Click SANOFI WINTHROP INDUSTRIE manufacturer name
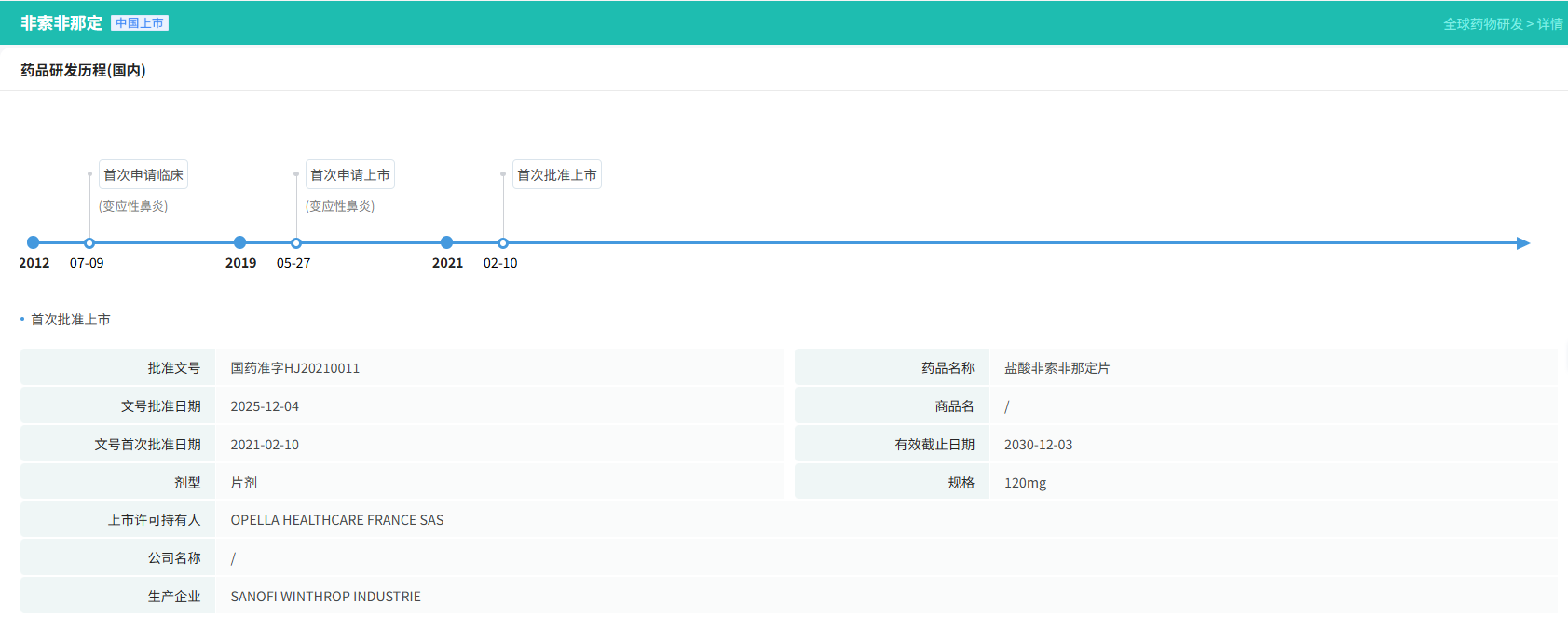1568x632 pixels. pos(326,597)
